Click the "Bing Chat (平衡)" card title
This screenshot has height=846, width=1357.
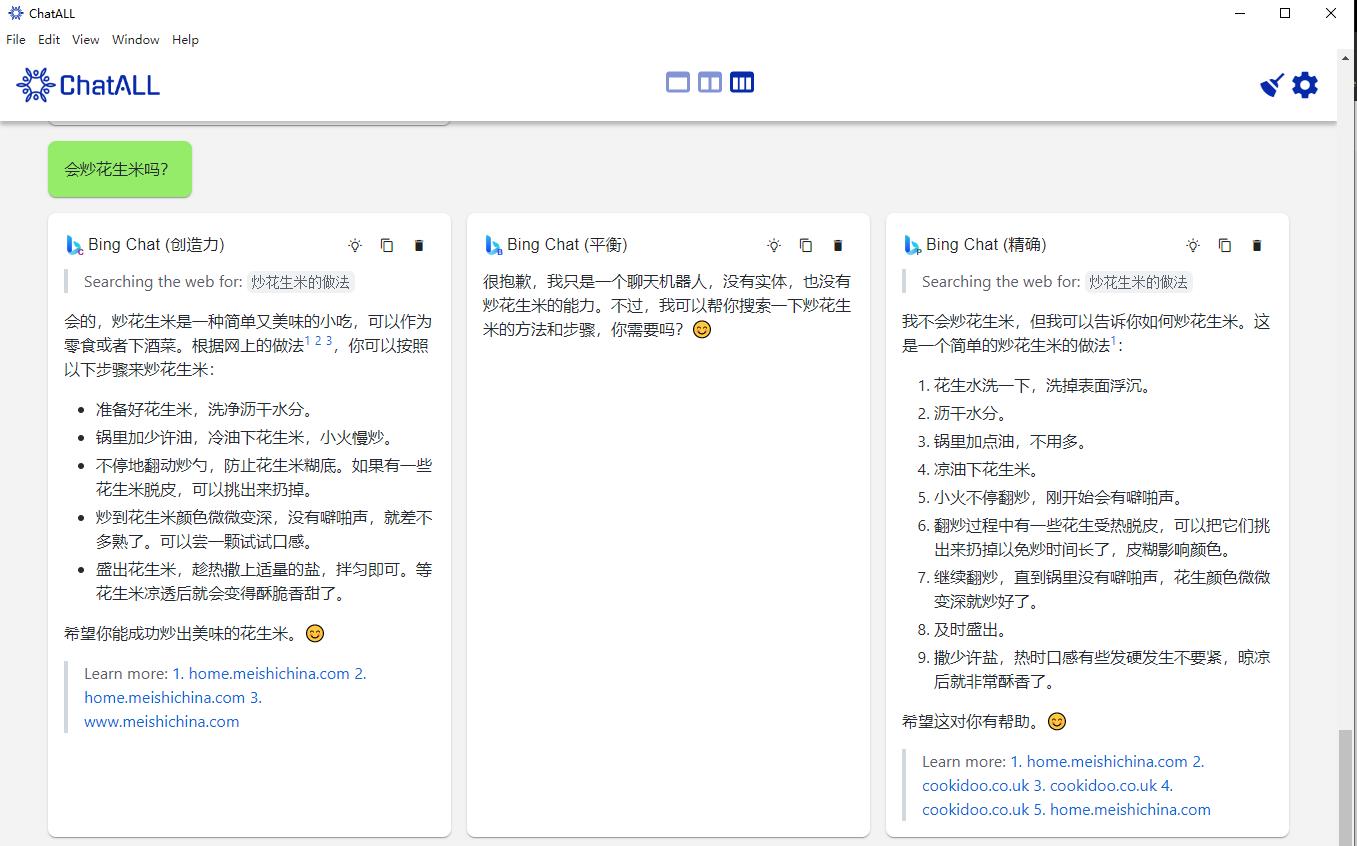click(567, 245)
